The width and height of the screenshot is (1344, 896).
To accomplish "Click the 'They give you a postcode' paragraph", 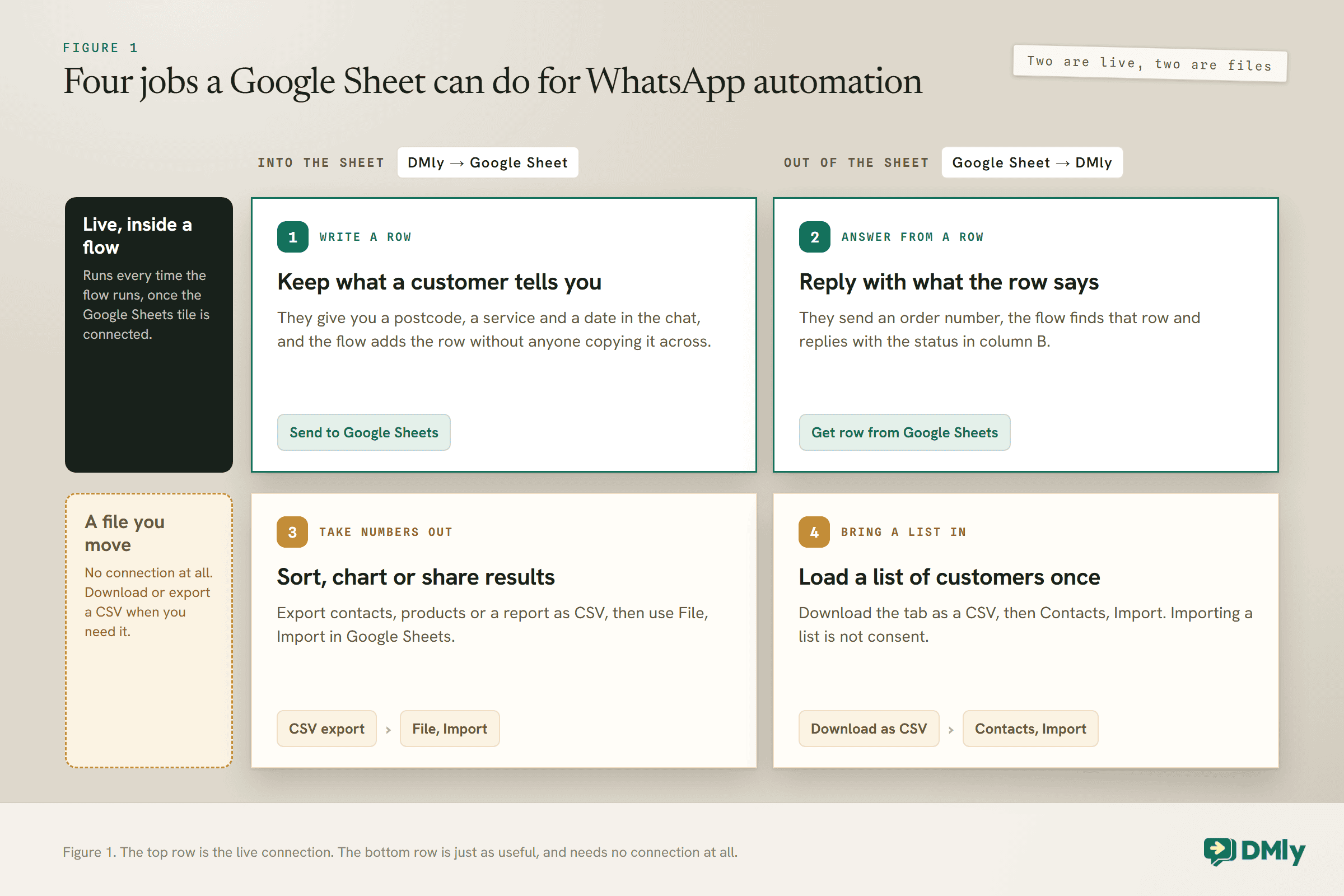I will (494, 330).
